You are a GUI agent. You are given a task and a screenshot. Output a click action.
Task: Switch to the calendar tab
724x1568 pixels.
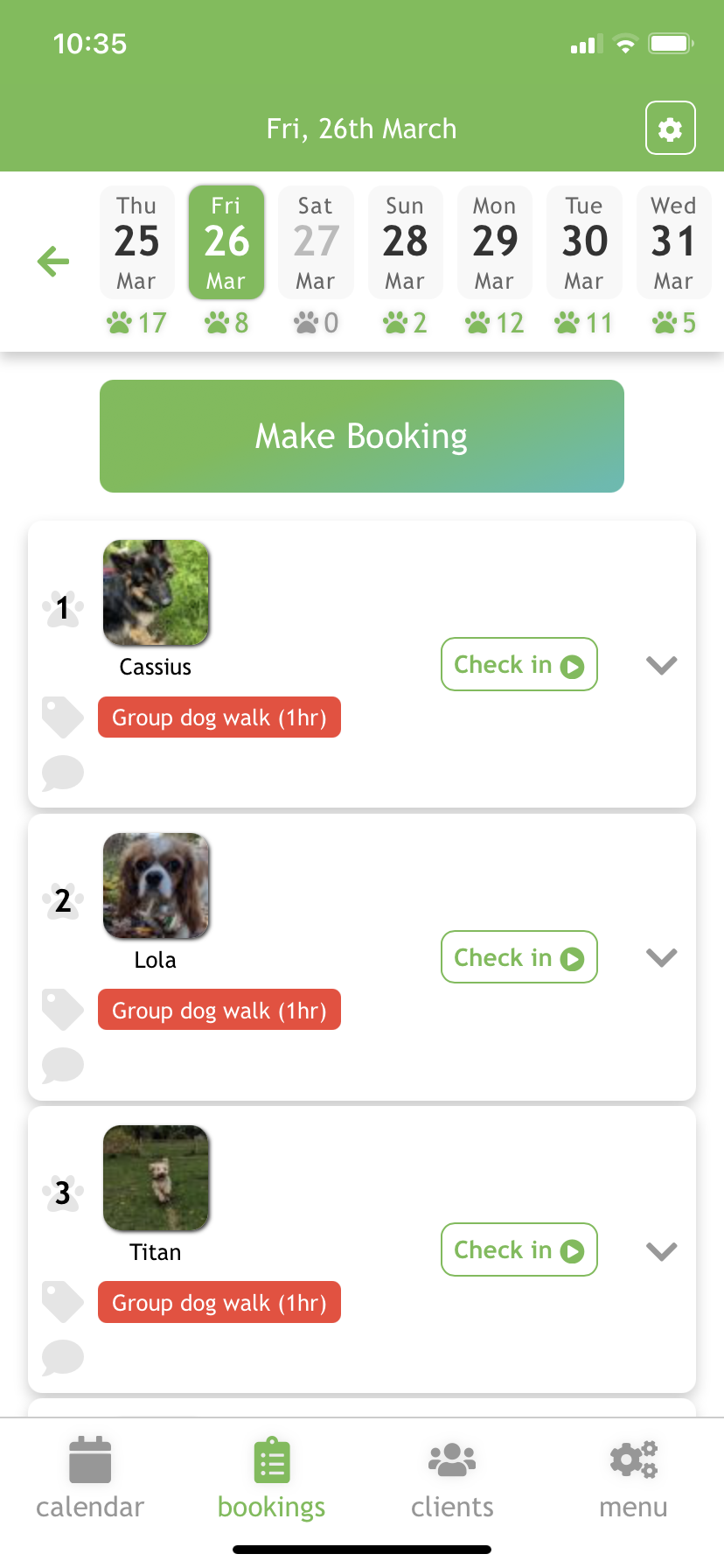pyautogui.click(x=90, y=1477)
